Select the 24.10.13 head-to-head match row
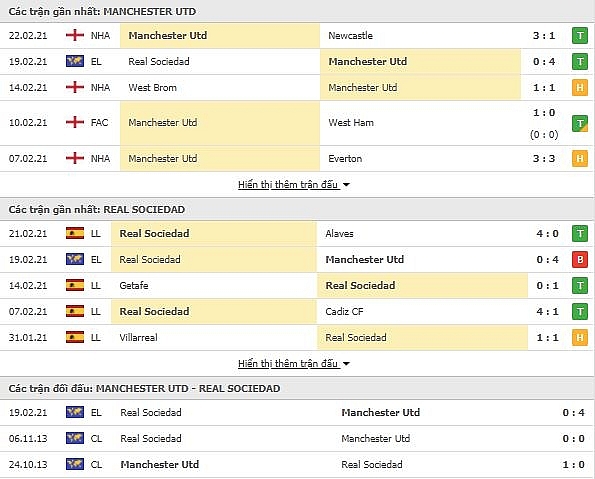 298,465
